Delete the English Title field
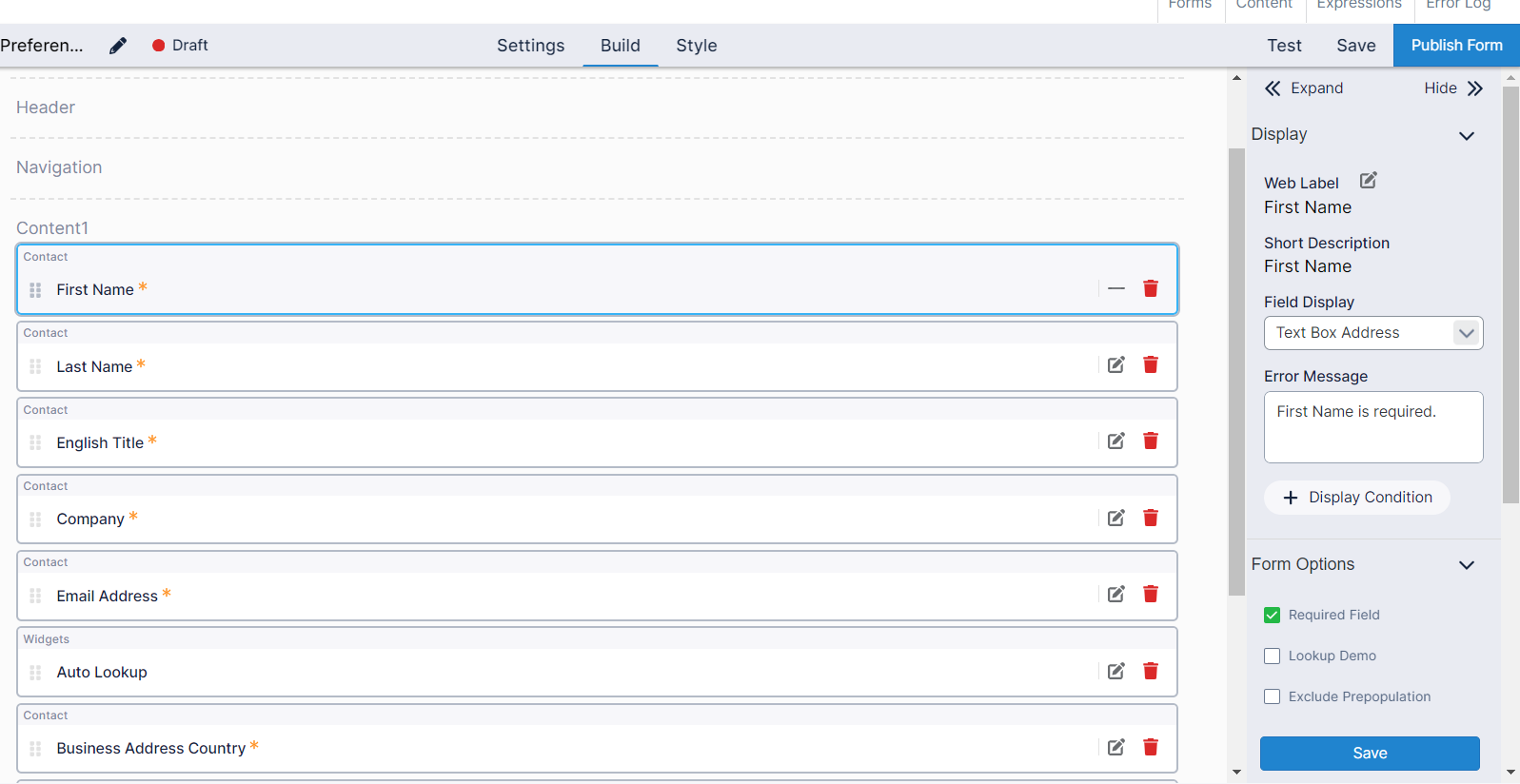Screen dimensions: 1520x784 tap(1150, 441)
